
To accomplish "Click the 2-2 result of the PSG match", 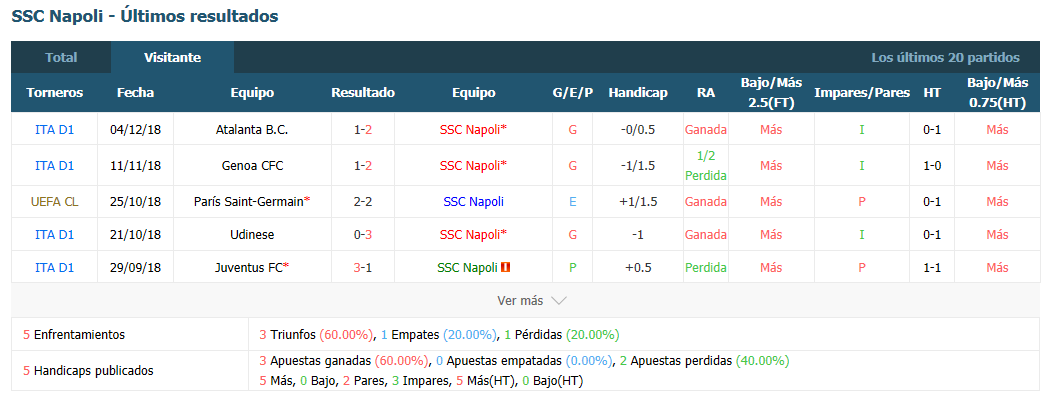I will coord(363,201).
